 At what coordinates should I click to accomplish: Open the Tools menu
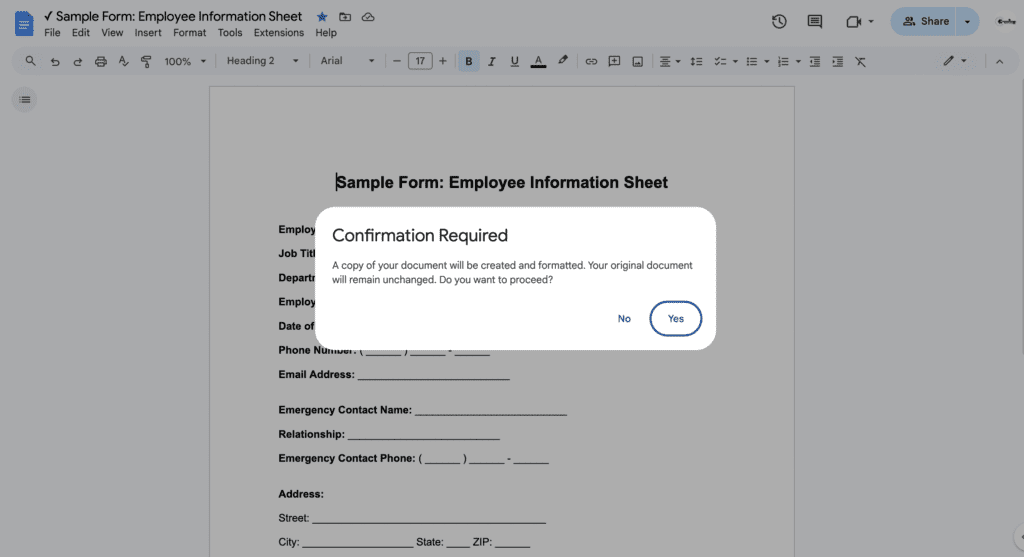click(x=230, y=33)
